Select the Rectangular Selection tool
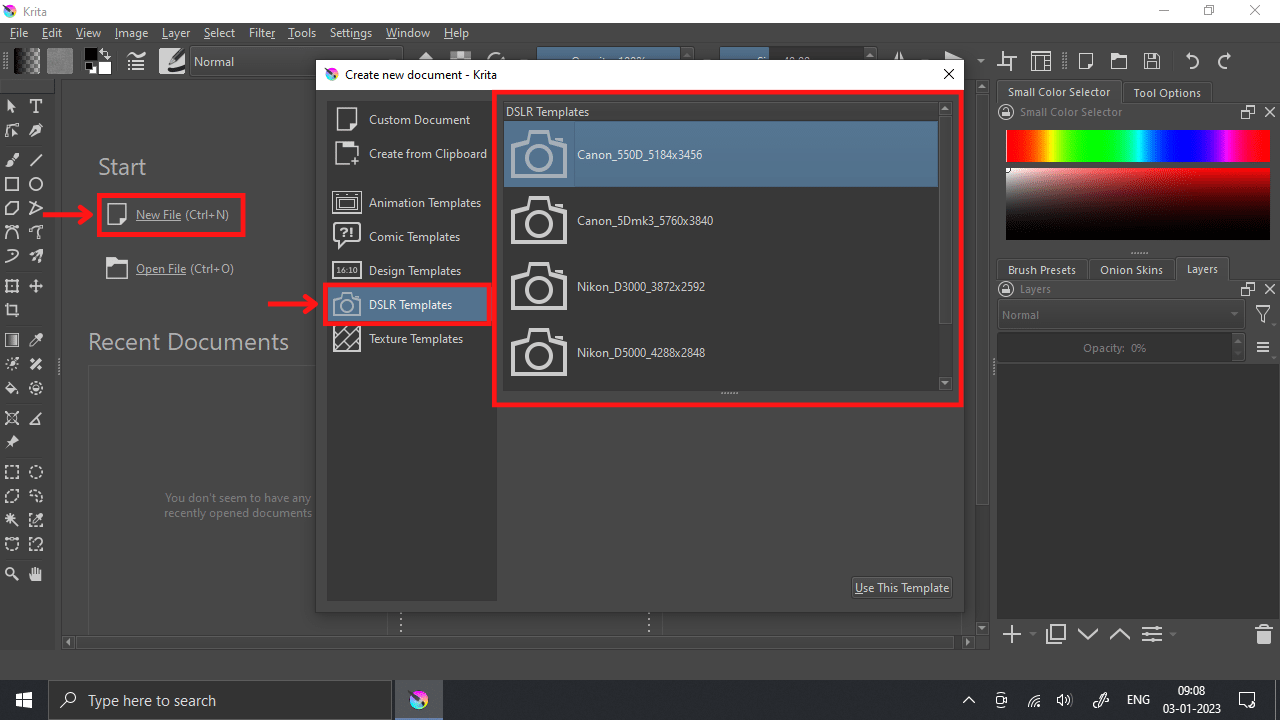Screen dimensions: 1280x720 pos(12,472)
